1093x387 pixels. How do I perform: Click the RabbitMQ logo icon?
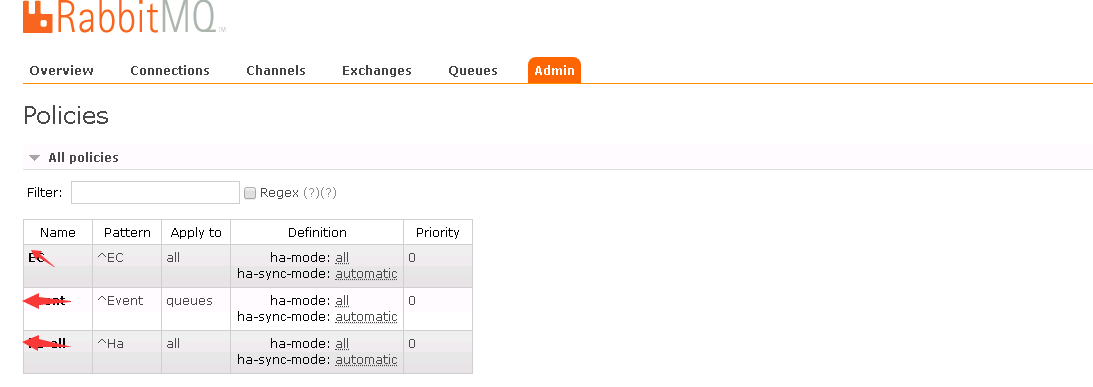pos(38,15)
